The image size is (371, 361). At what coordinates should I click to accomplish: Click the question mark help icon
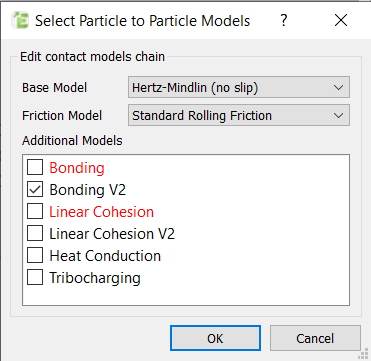click(x=283, y=21)
